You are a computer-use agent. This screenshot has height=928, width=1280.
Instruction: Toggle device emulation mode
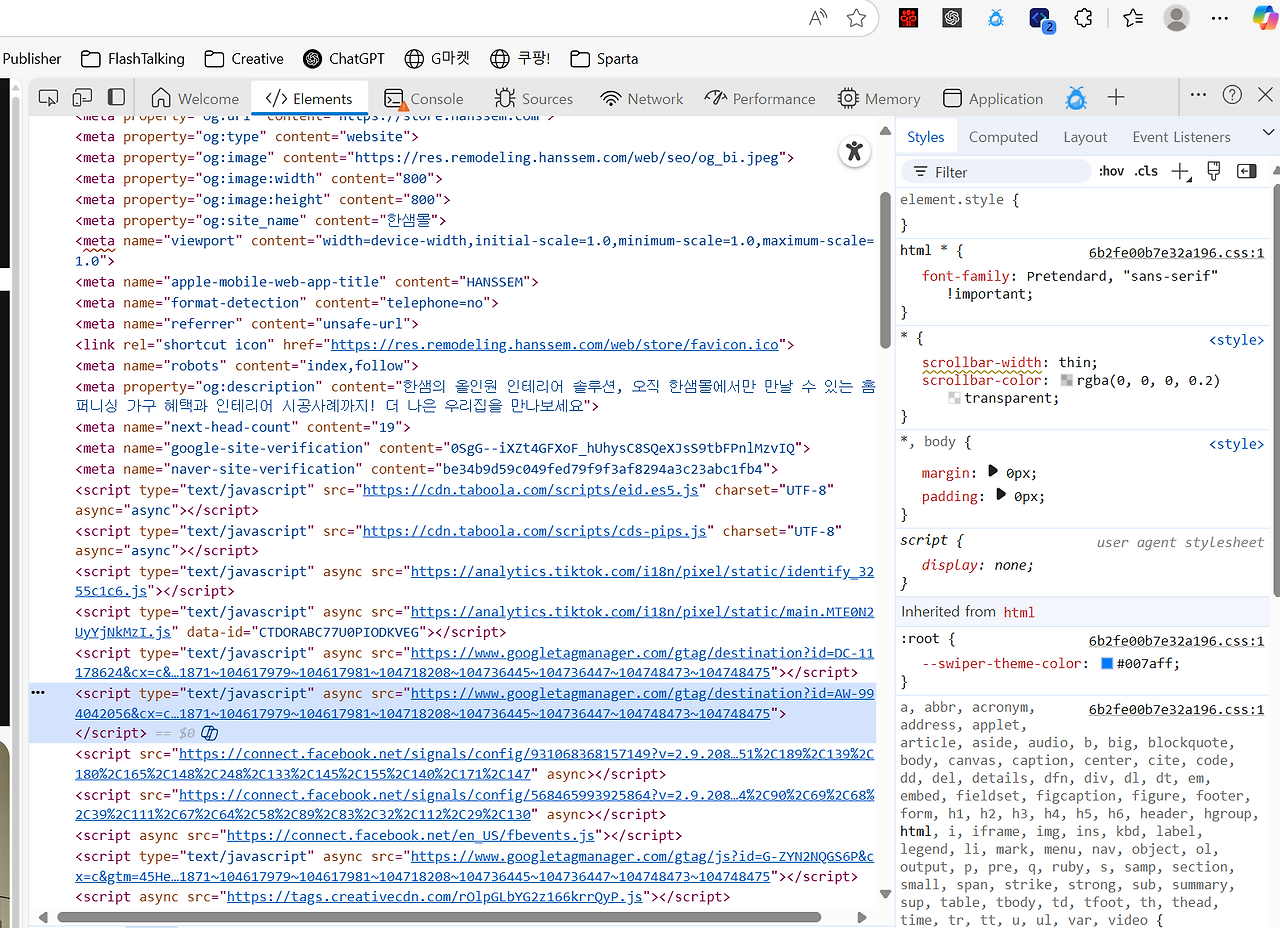click(82, 97)
